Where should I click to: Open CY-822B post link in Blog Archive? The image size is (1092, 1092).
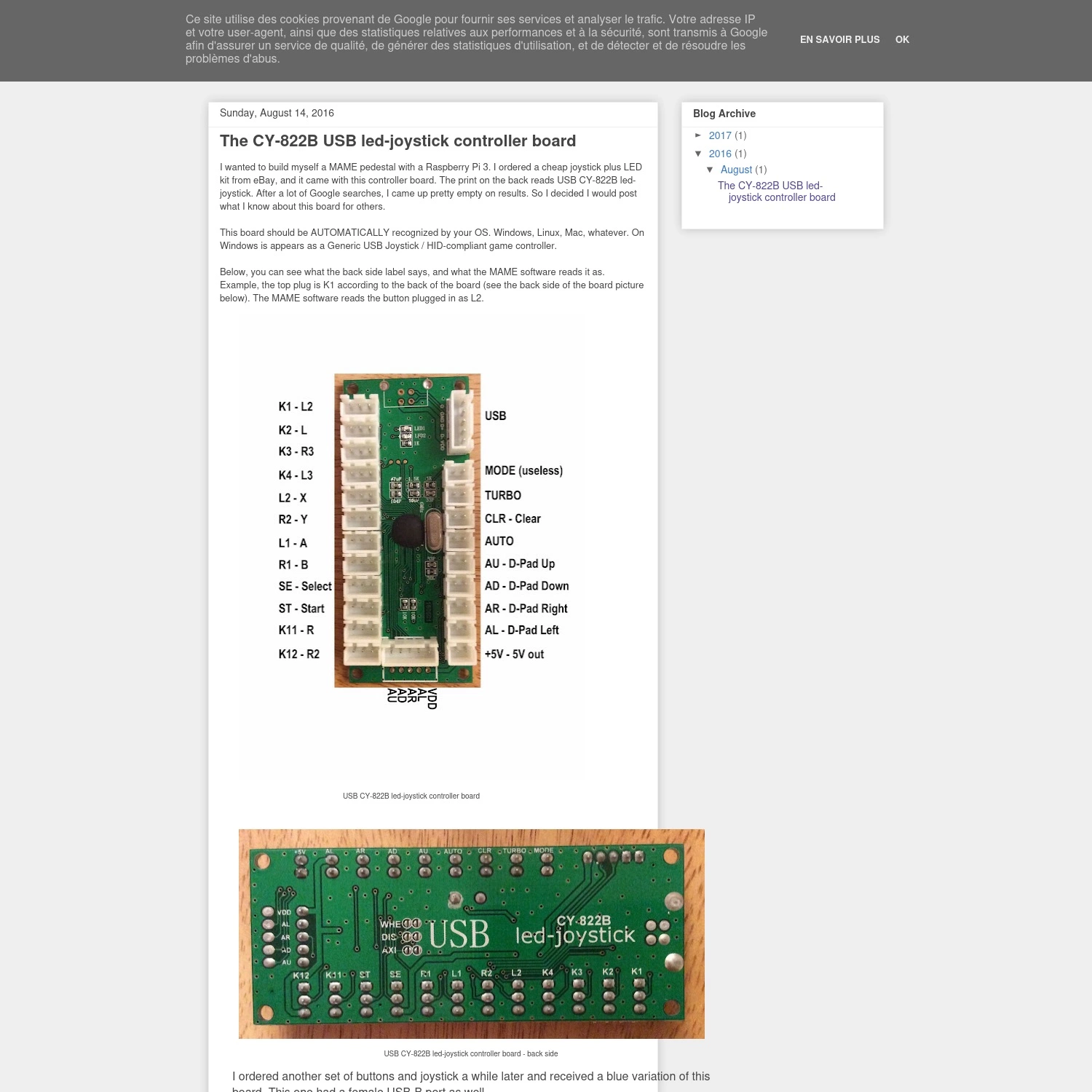[x=777, y=191]
